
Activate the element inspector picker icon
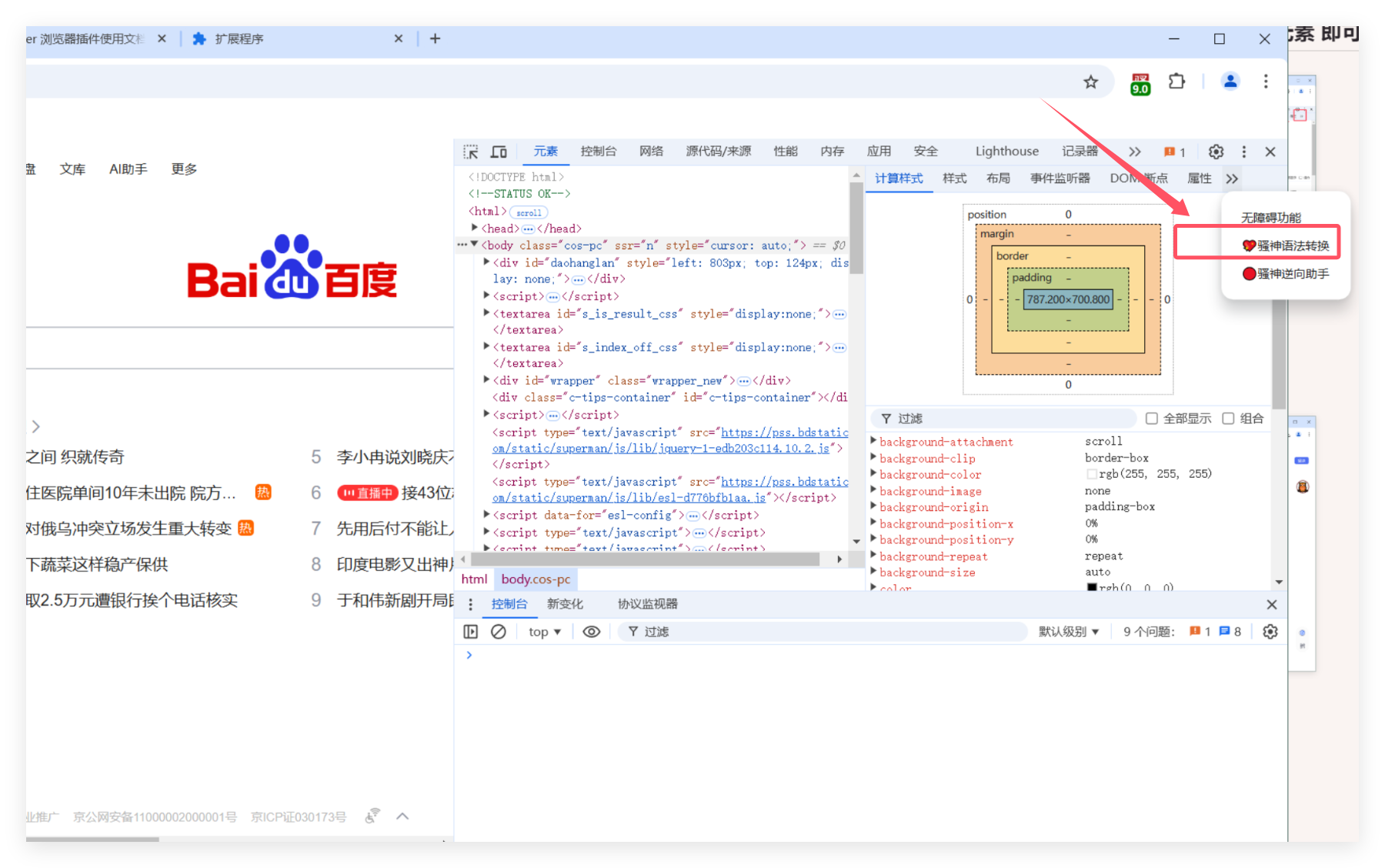pos(471,152)
